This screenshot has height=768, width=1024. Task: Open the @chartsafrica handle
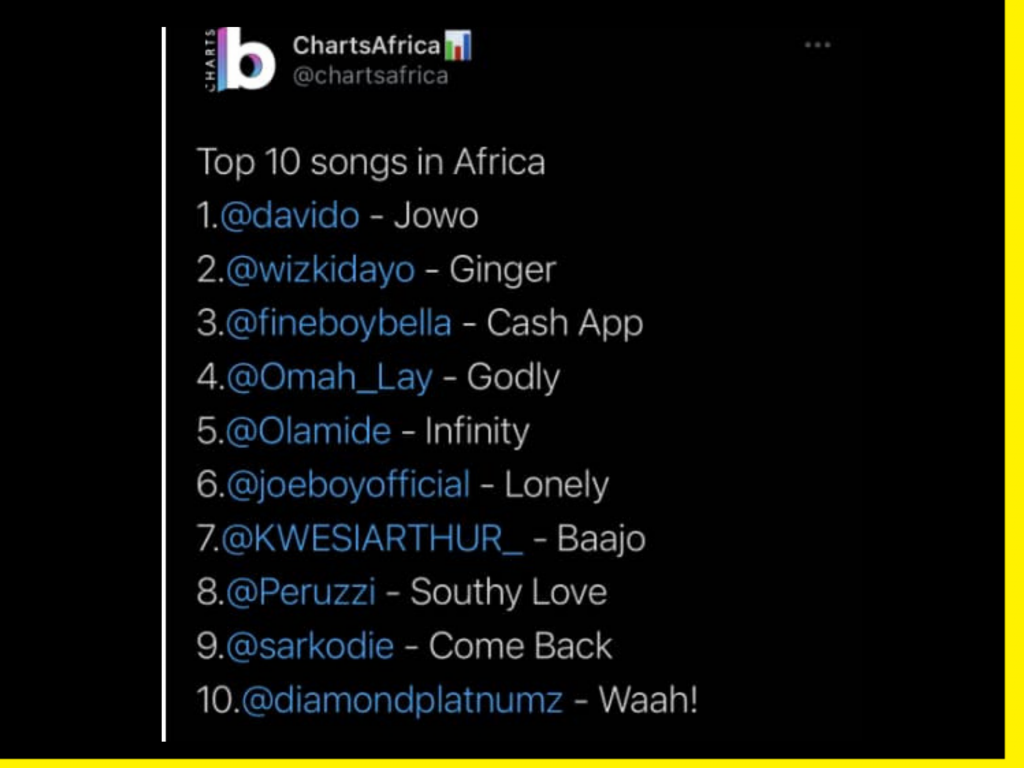tap(370, 76)
